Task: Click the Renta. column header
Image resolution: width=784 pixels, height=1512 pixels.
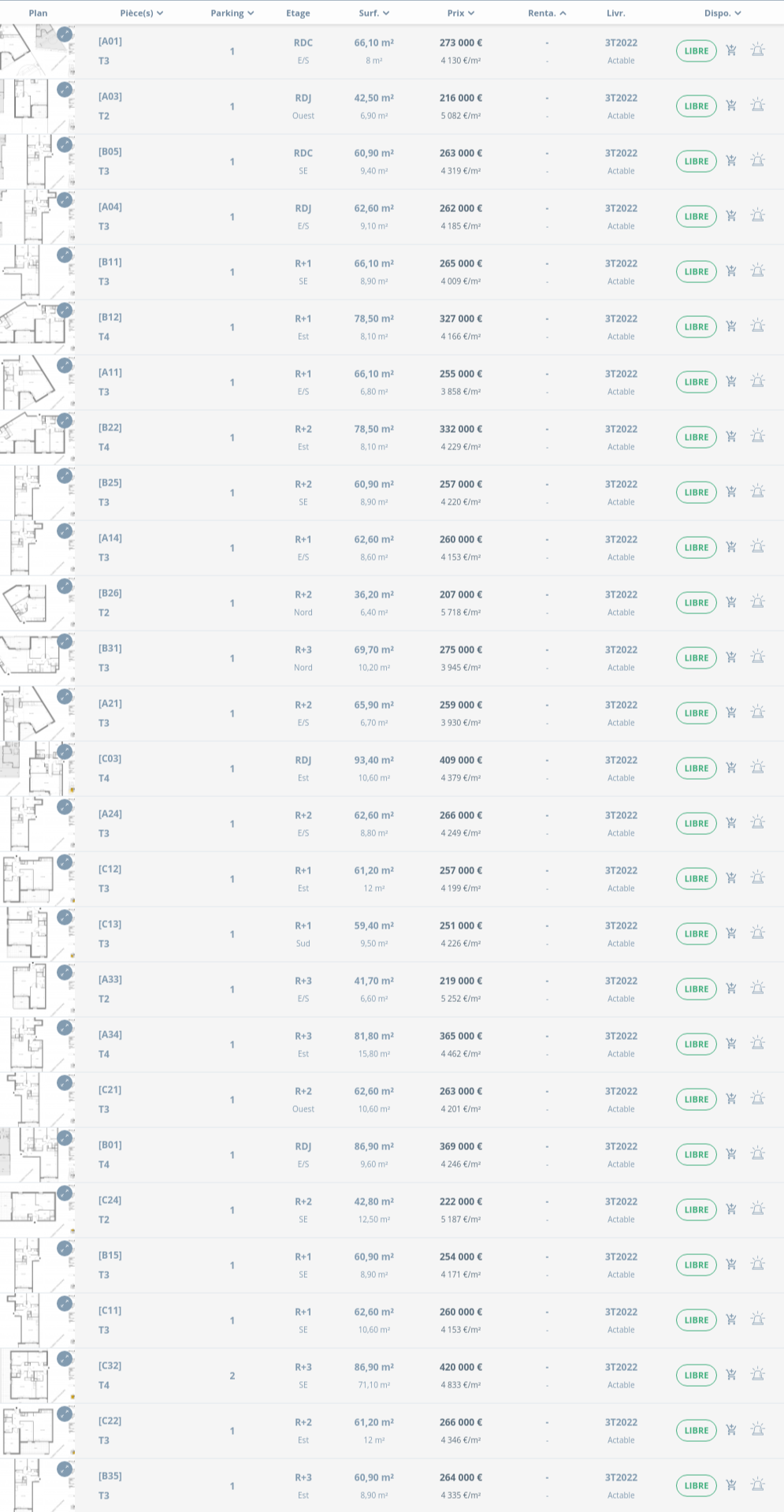Action: pos(547,13)
